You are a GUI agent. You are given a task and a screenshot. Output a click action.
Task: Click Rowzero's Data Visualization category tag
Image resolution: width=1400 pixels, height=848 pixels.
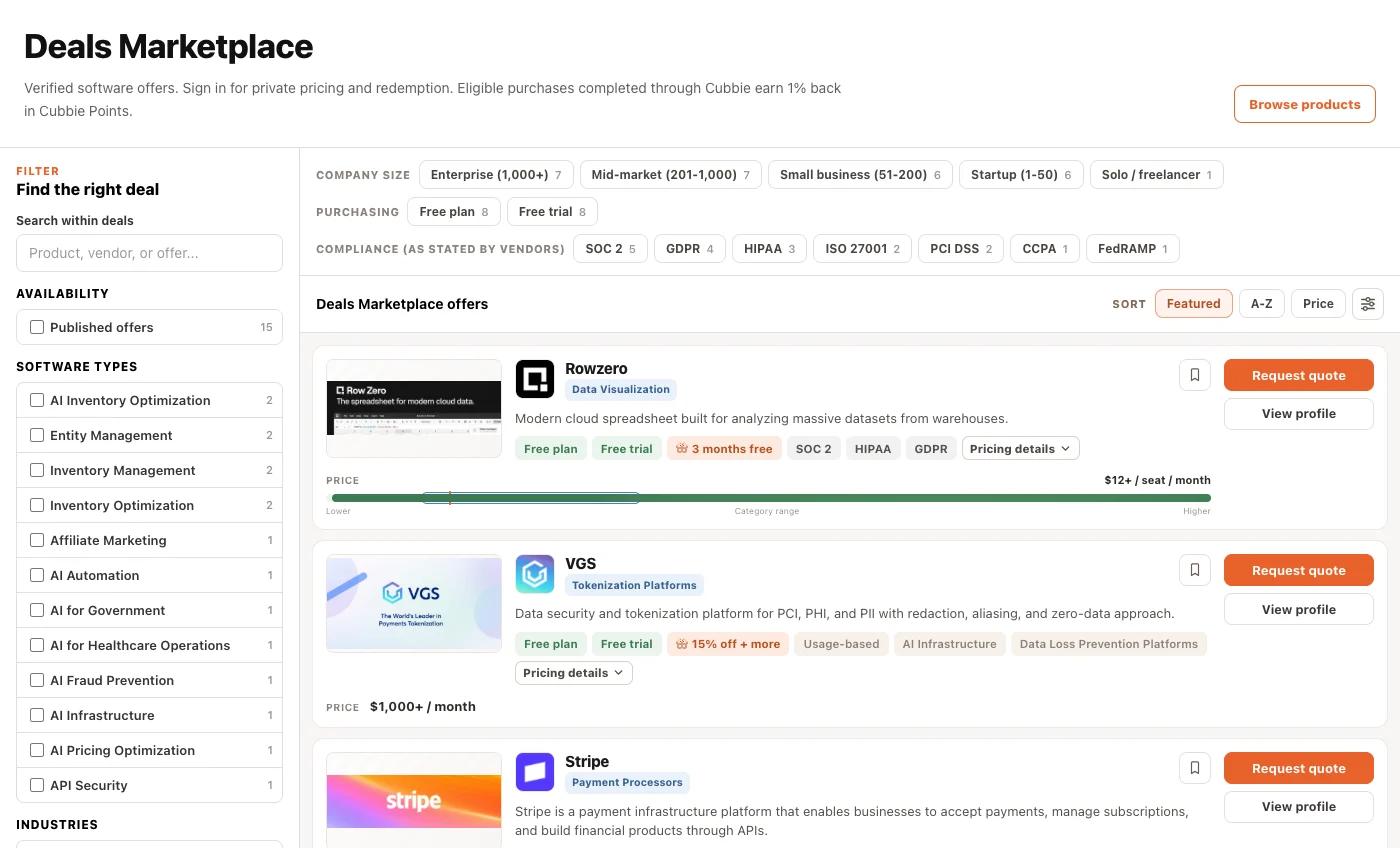point(621,390)
